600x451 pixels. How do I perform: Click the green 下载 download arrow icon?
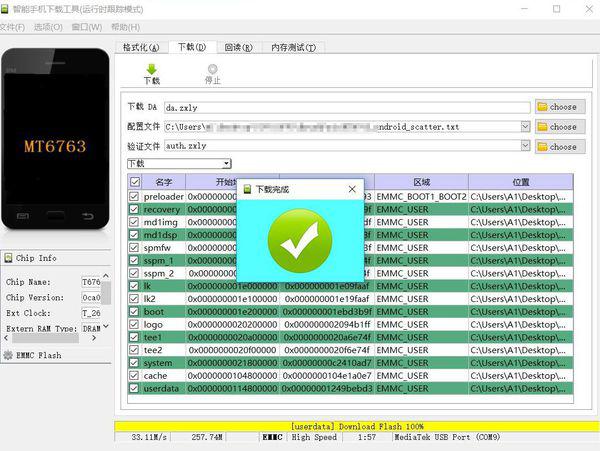click(x=151, y=68)
